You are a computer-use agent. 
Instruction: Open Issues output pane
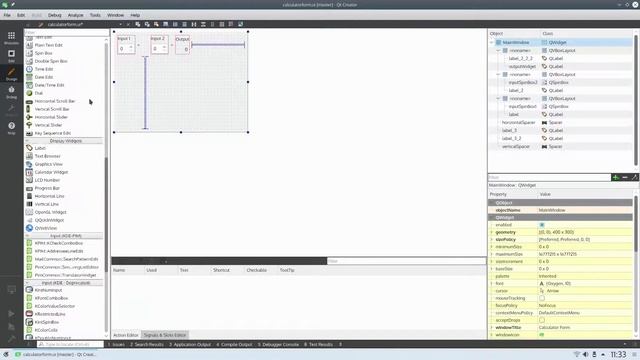coord(116,344)
